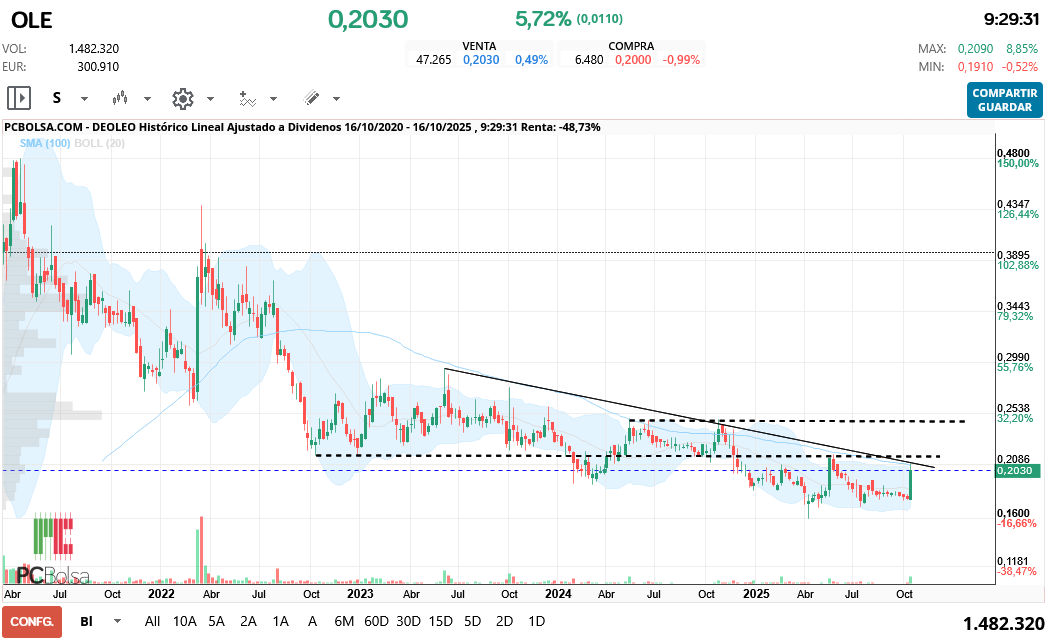Select the BI mode button
The image size is (1058, 643).
86,621
